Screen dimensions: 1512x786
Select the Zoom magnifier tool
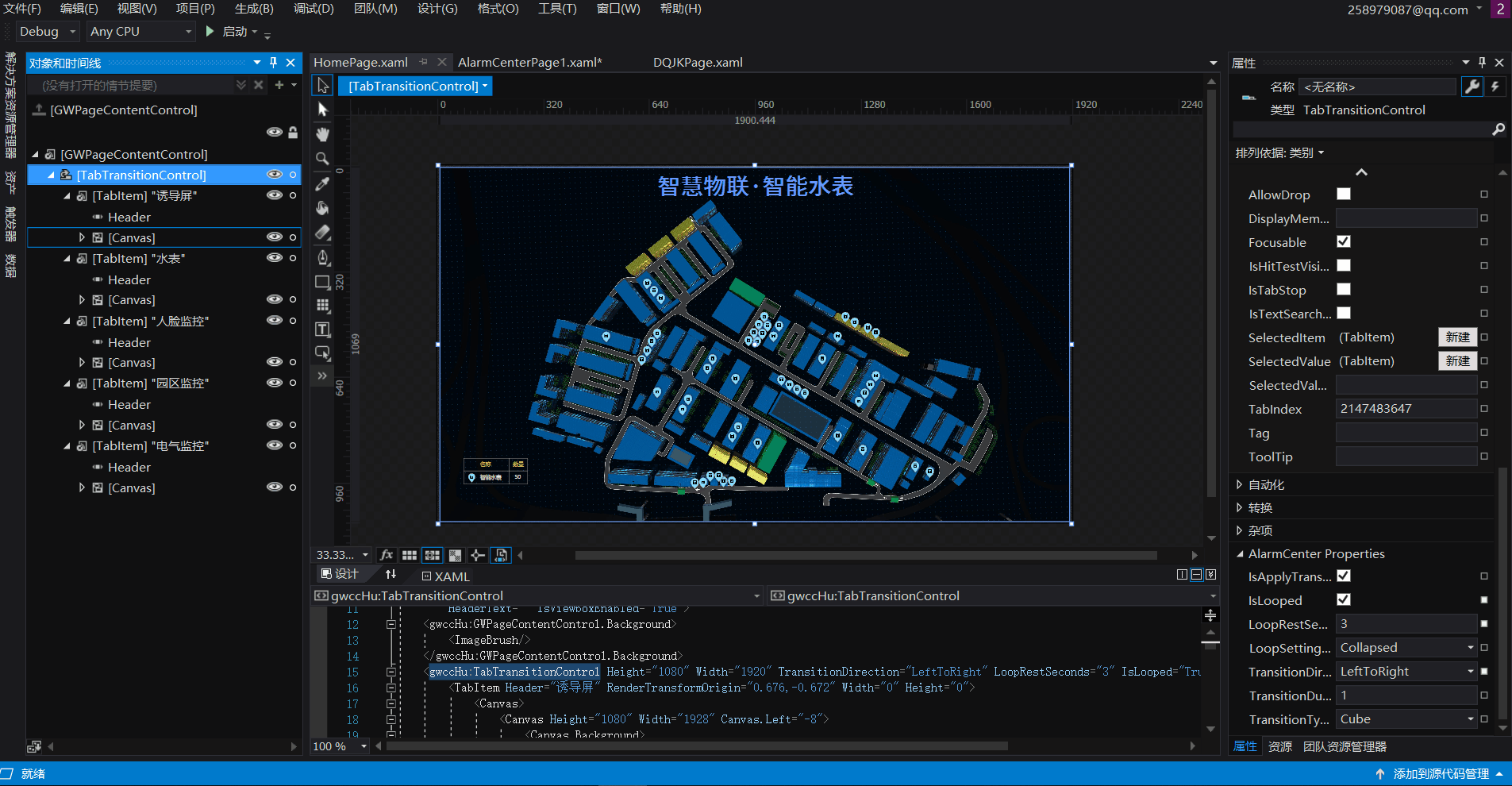pyautogui.click(x=322, y=159)
